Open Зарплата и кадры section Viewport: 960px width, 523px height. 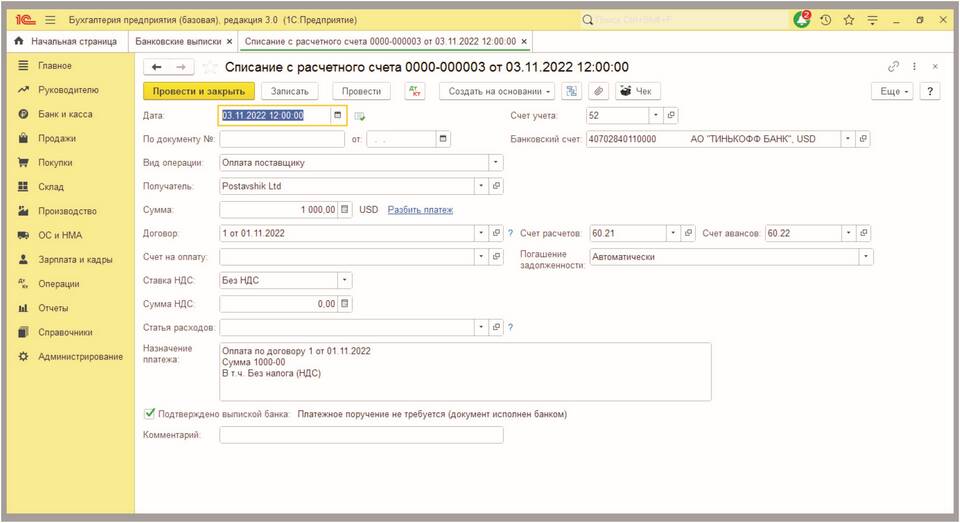coord(74,259)
